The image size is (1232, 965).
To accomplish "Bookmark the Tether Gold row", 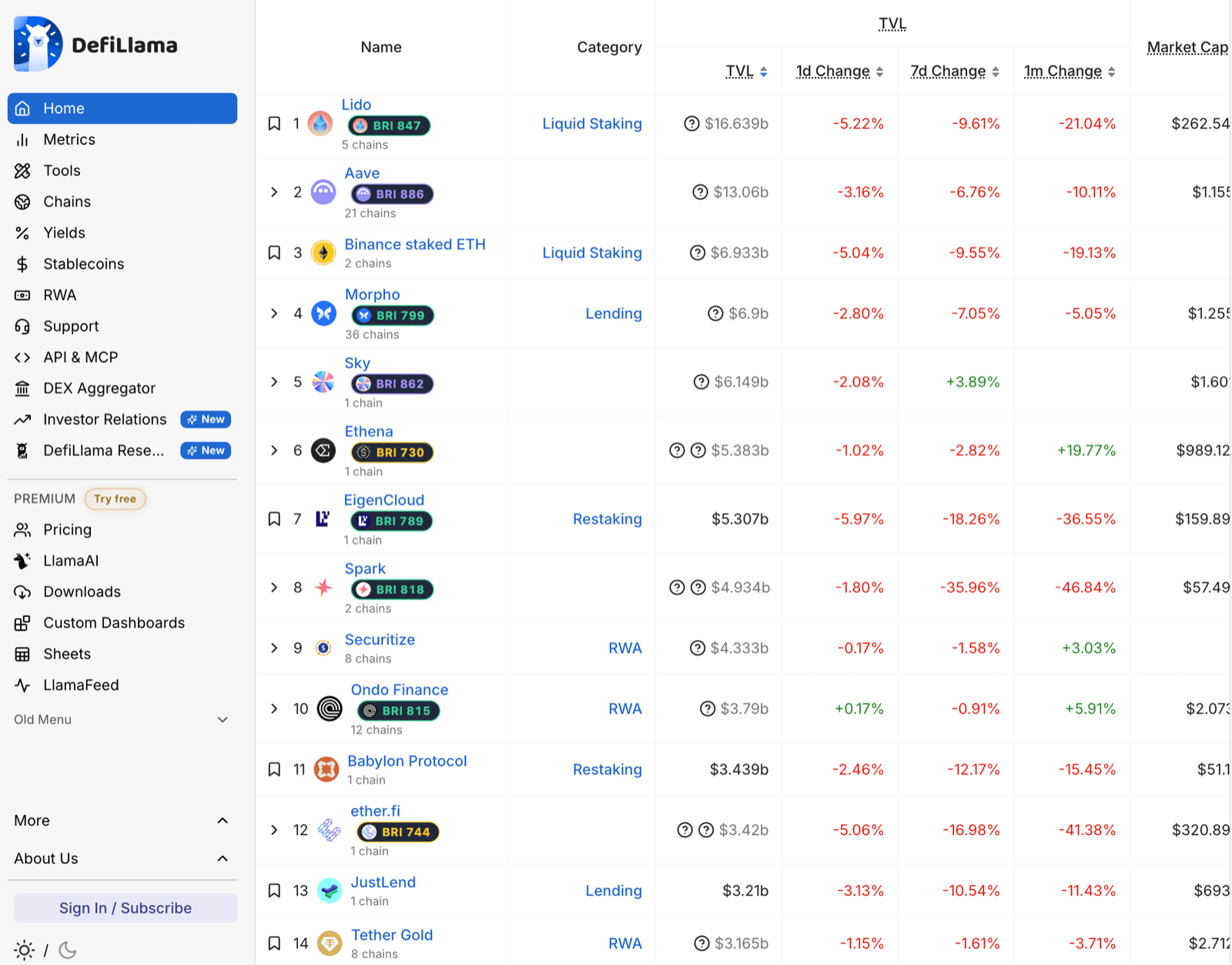I will (x=274, y=944).
